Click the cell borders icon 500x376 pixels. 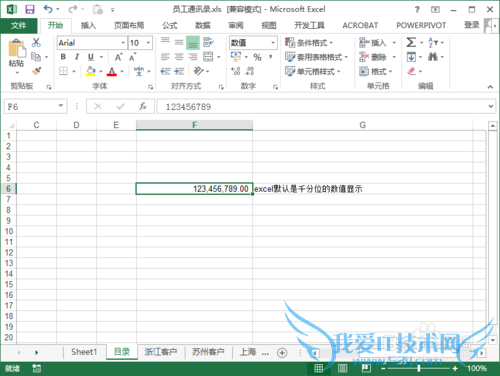pos(63,71)
